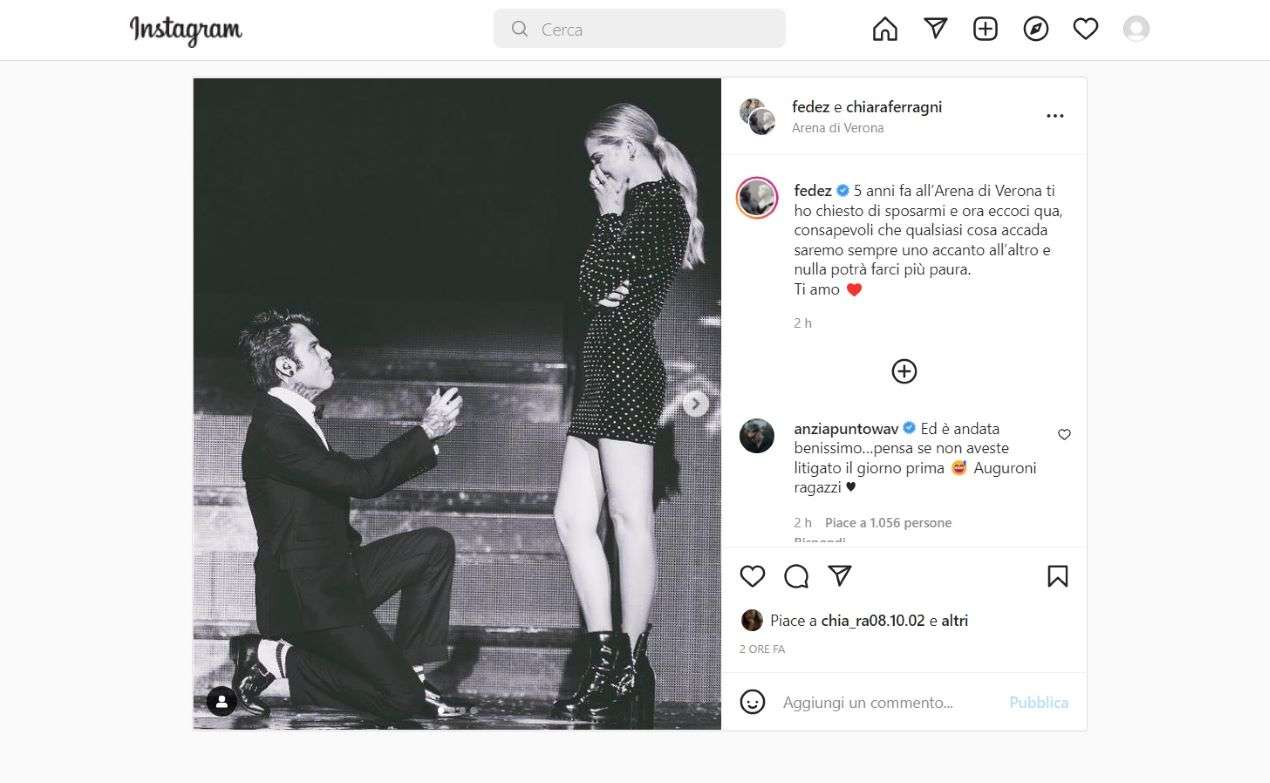Focus the Cerca search field

click(640, 29)
